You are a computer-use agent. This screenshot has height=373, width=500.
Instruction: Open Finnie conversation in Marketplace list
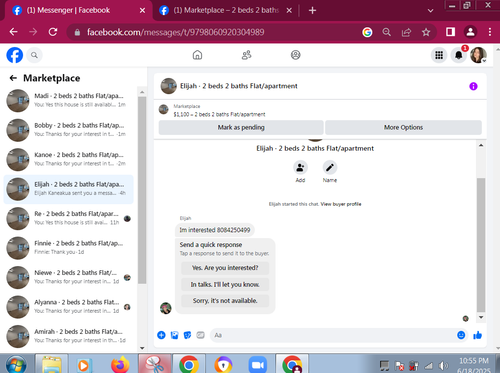[x=69, y=248]
